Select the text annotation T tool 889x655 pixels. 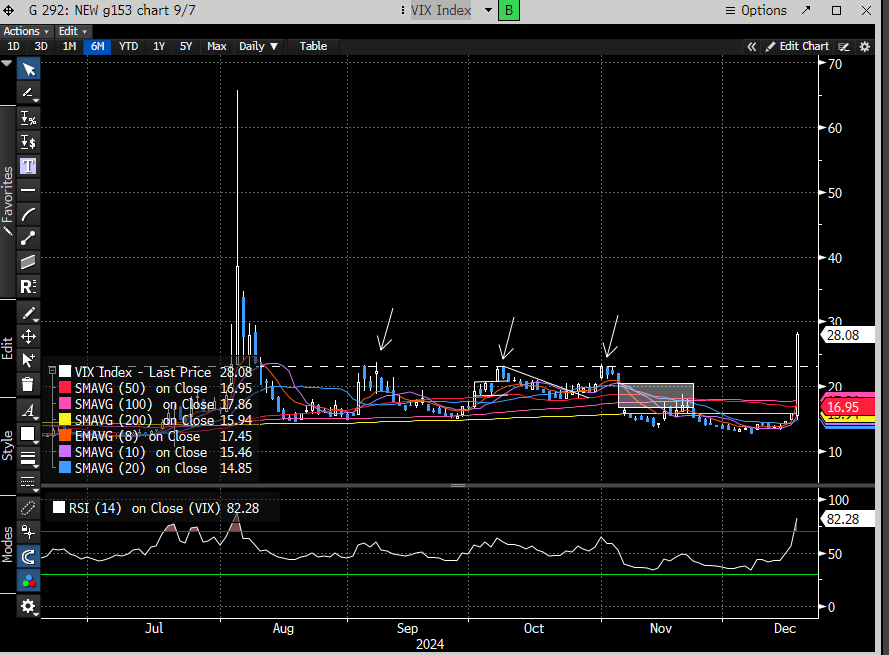click(29, 165)
